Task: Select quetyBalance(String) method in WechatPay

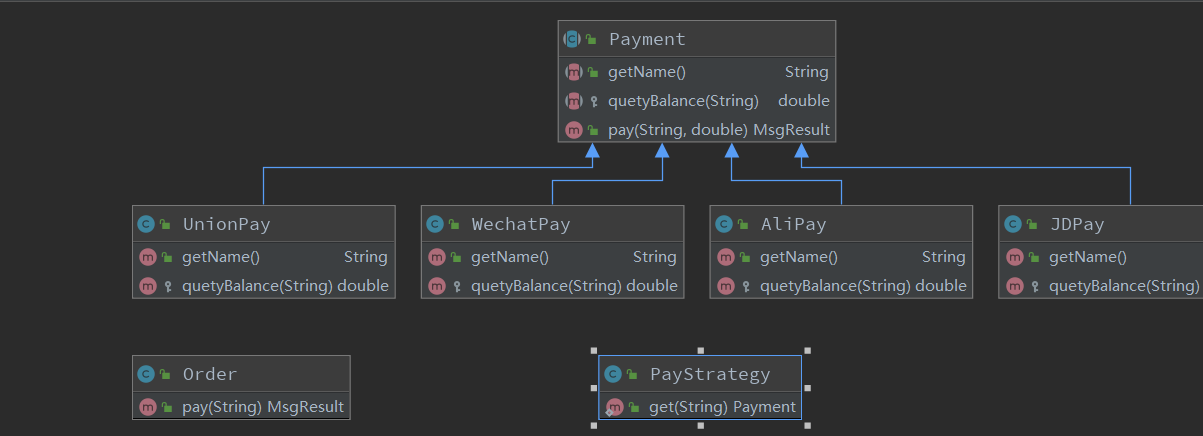Action: click(552, 286)
